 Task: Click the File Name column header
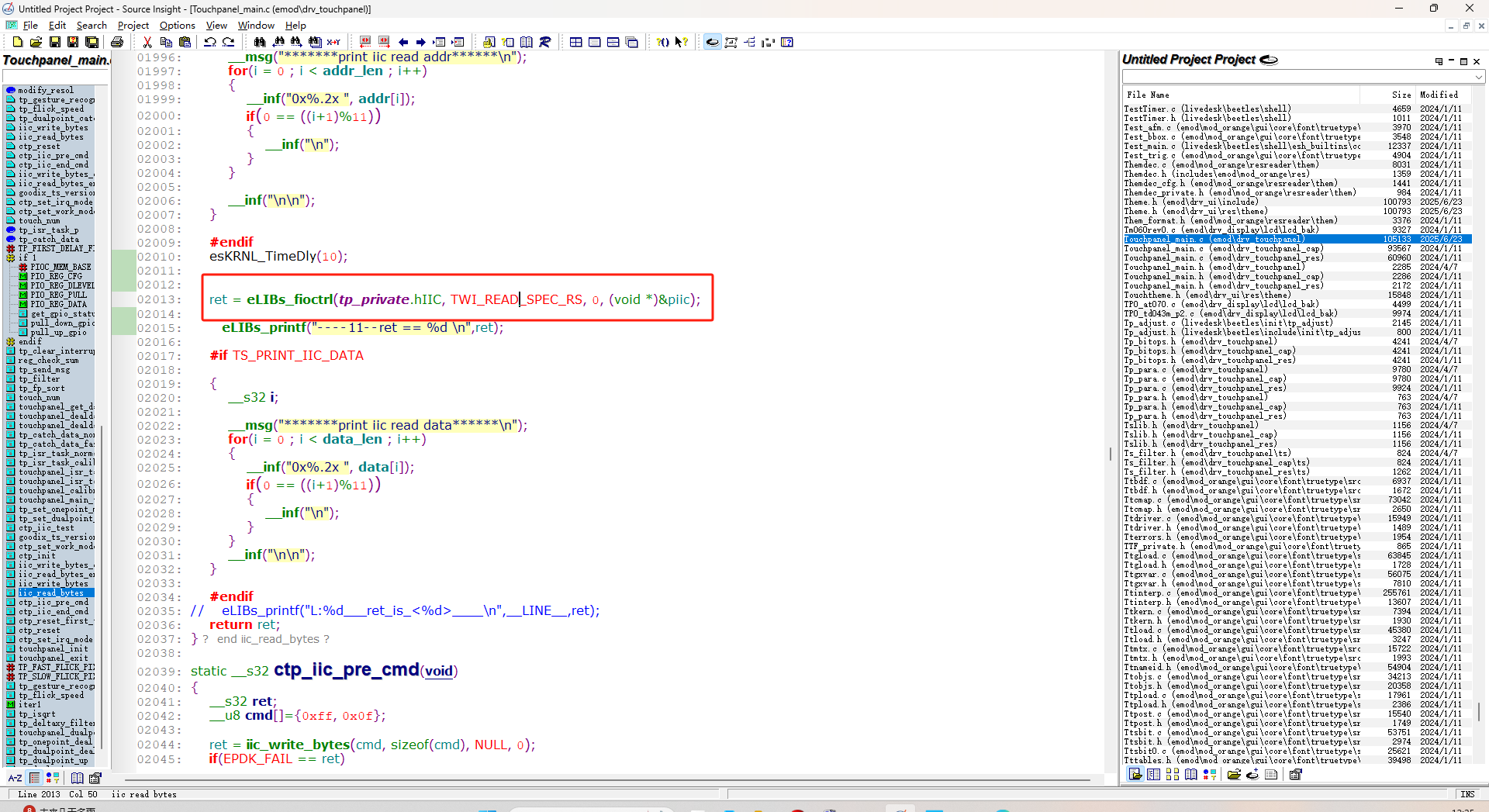point(1241,95)
